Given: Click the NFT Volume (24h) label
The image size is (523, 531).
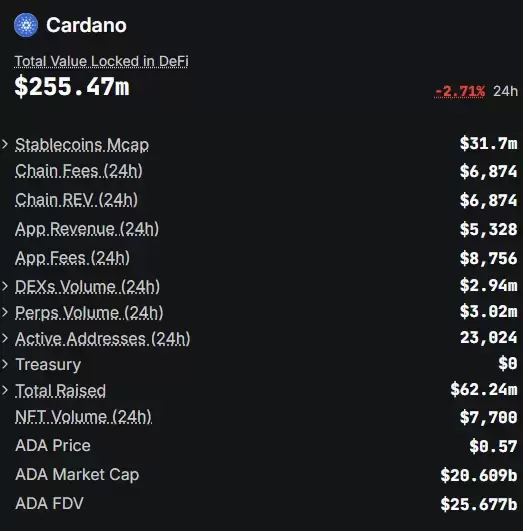Looking at the screenshot, I should pyautogui.click(x=83, y=417).
